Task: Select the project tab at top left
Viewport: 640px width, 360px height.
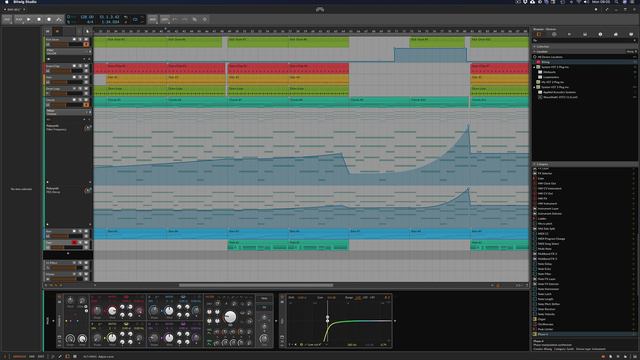Action: coord(14,9)
